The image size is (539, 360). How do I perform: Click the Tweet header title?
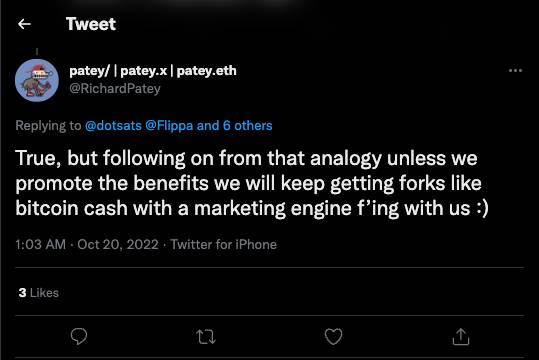(x=91, y=24)
